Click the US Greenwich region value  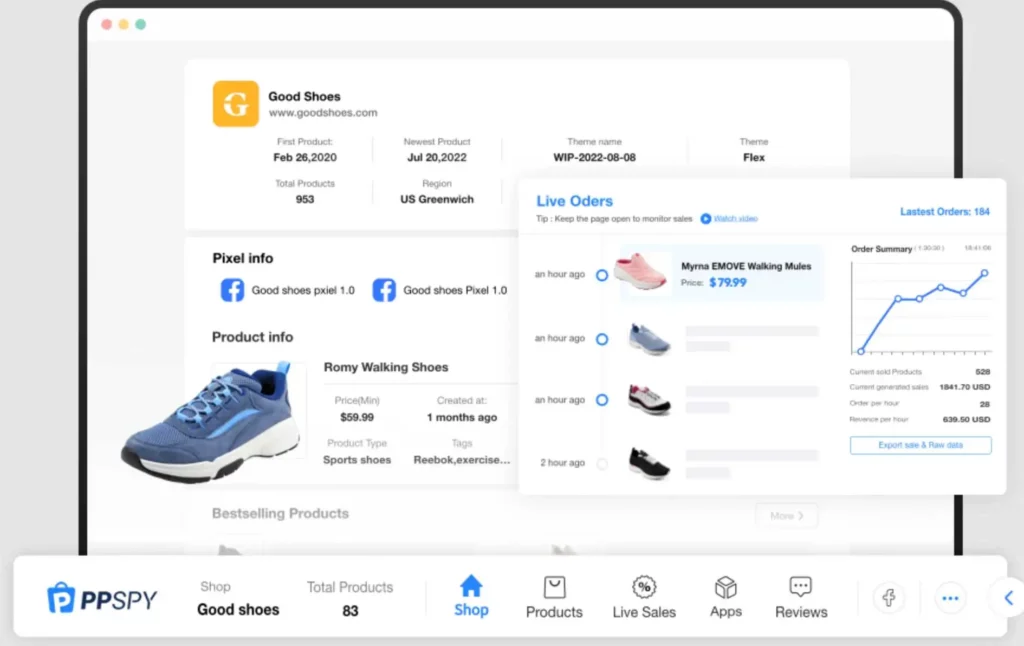(437, 199)
